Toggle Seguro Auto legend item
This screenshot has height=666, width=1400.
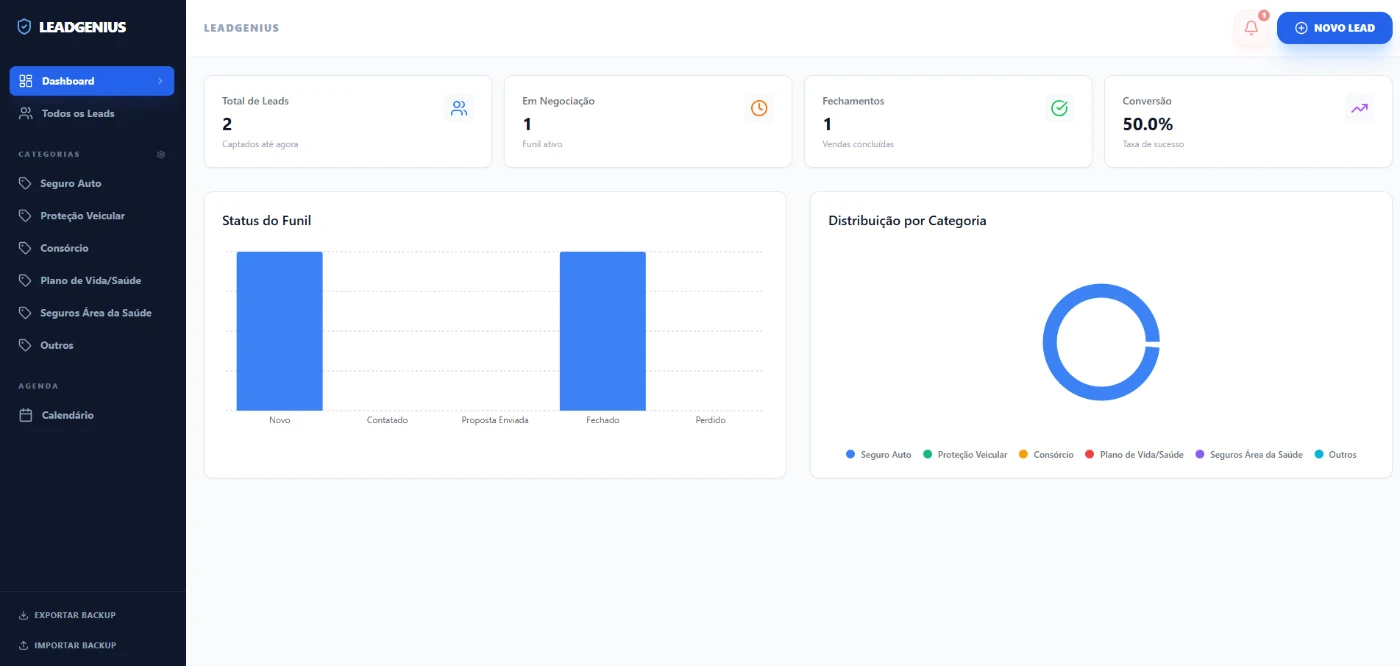click(x=879, y=455)
